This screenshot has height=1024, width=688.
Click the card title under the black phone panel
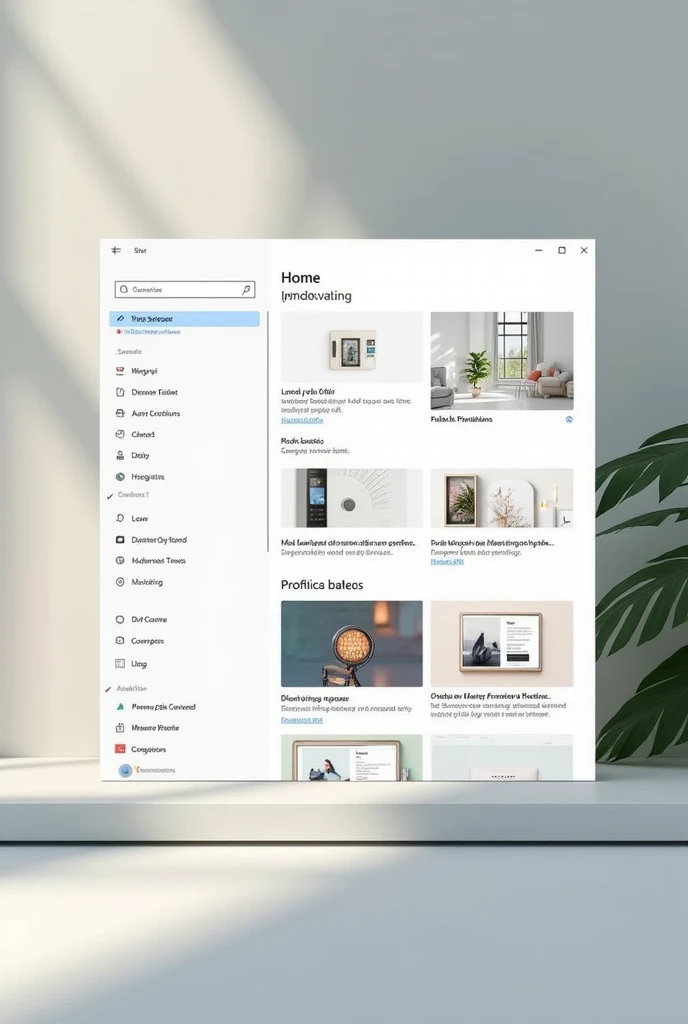tap(348, 543)
